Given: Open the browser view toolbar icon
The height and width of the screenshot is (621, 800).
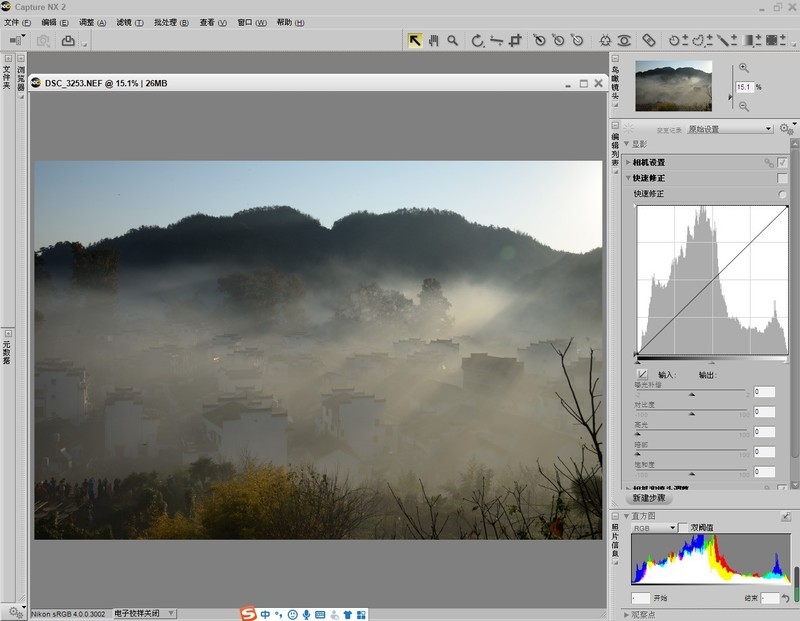Looking at the screenshot, I should tap(16, 40).
